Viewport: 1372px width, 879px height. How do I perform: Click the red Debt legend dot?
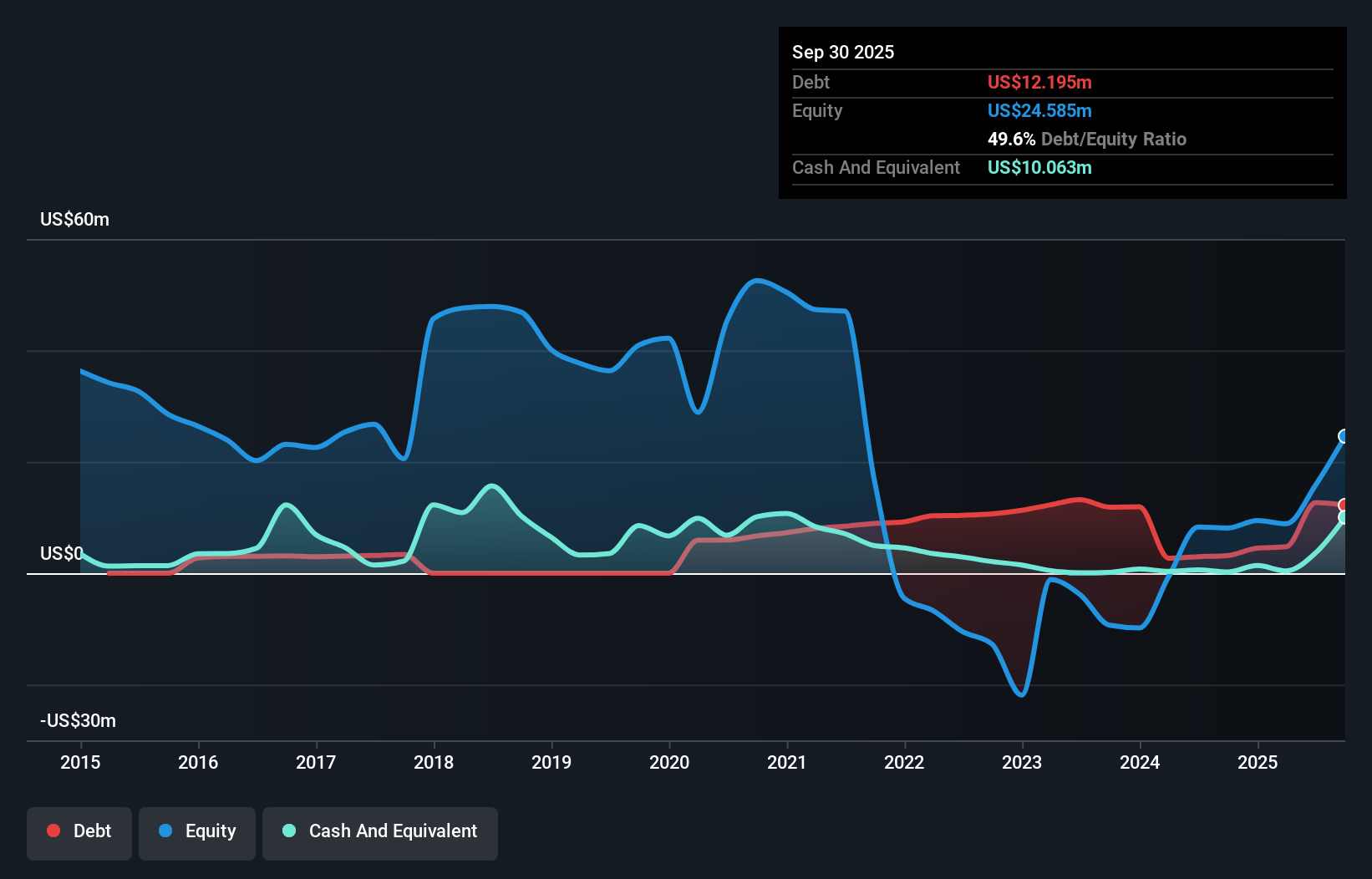(53, 831)
